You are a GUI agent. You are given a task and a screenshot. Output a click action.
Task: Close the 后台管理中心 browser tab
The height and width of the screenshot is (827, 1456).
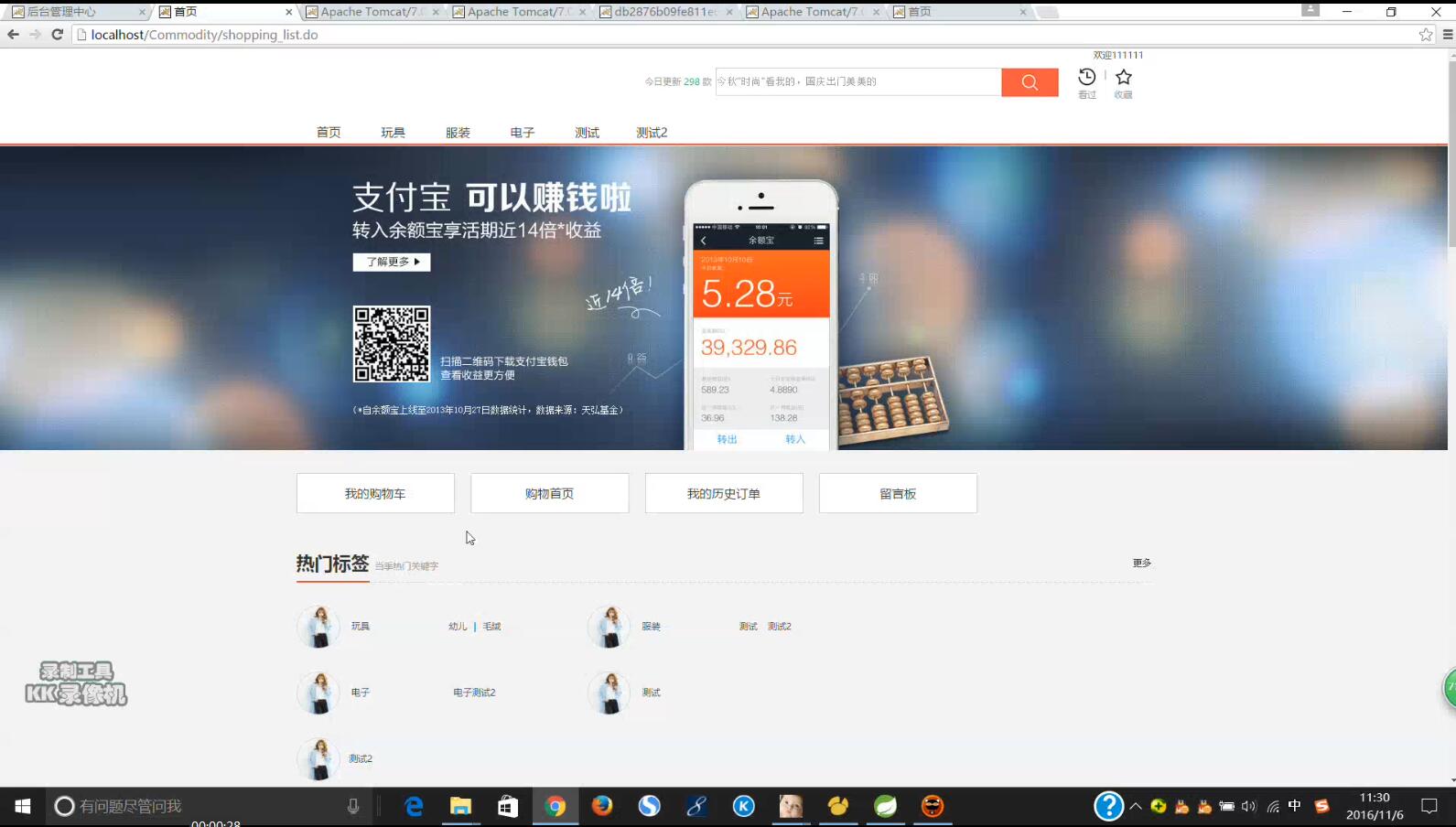tap(142, 12)
